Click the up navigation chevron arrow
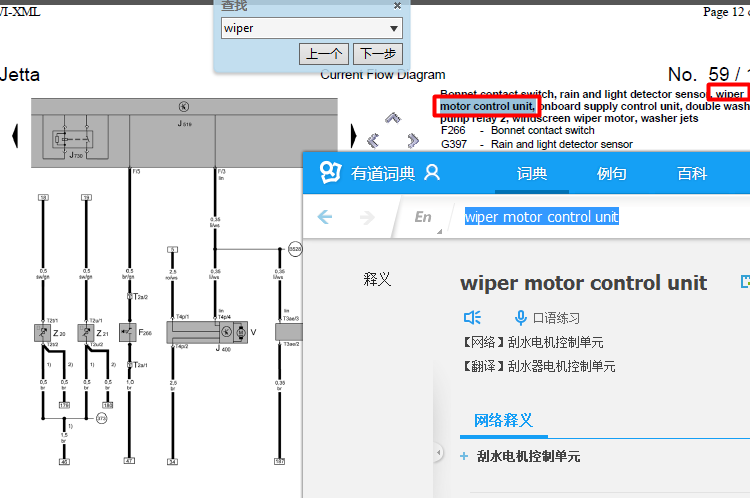The image size is (750, 498). coord(393,117)
